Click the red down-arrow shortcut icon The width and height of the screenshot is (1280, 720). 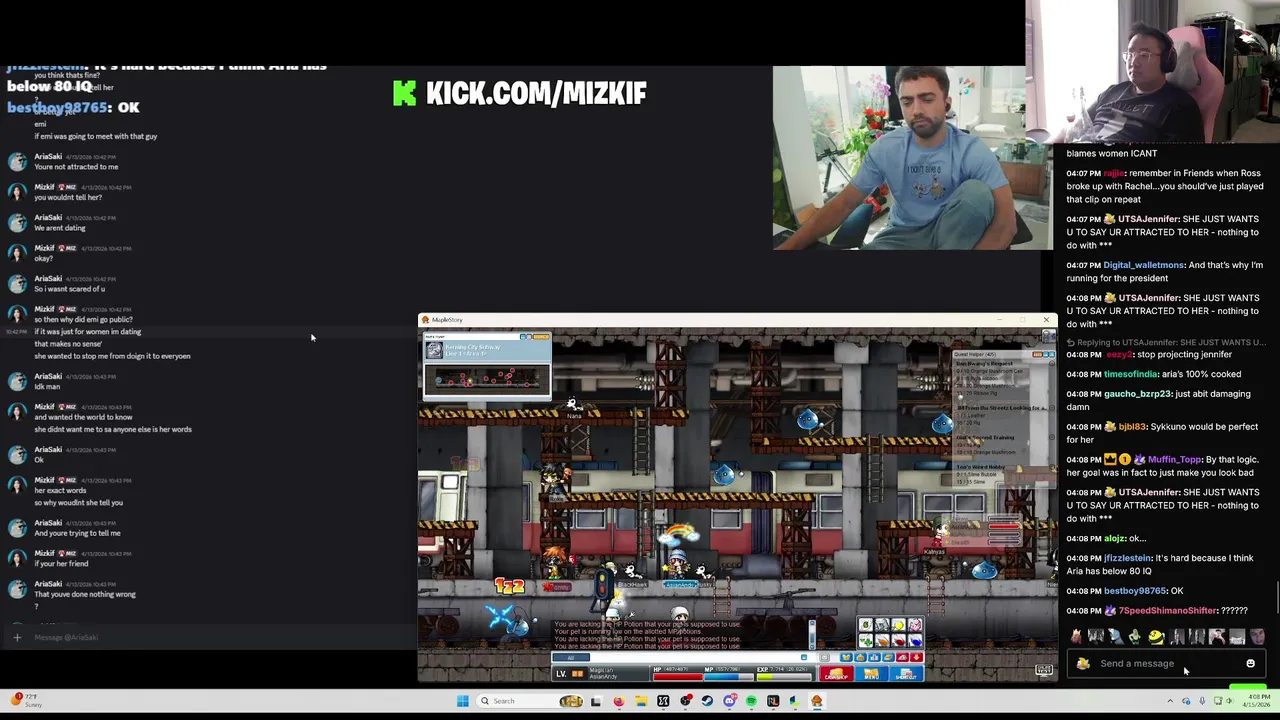[916, 657]
